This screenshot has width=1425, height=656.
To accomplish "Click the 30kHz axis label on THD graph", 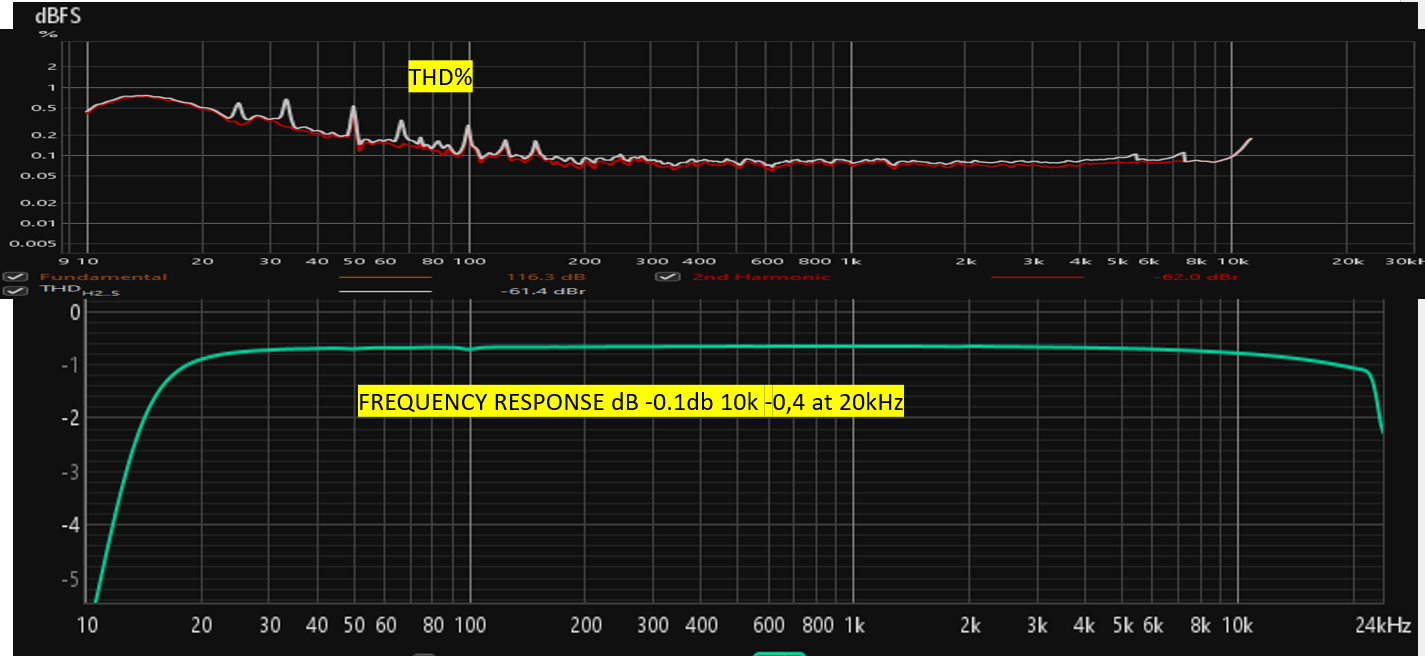I will click(x=1406, y=260).
